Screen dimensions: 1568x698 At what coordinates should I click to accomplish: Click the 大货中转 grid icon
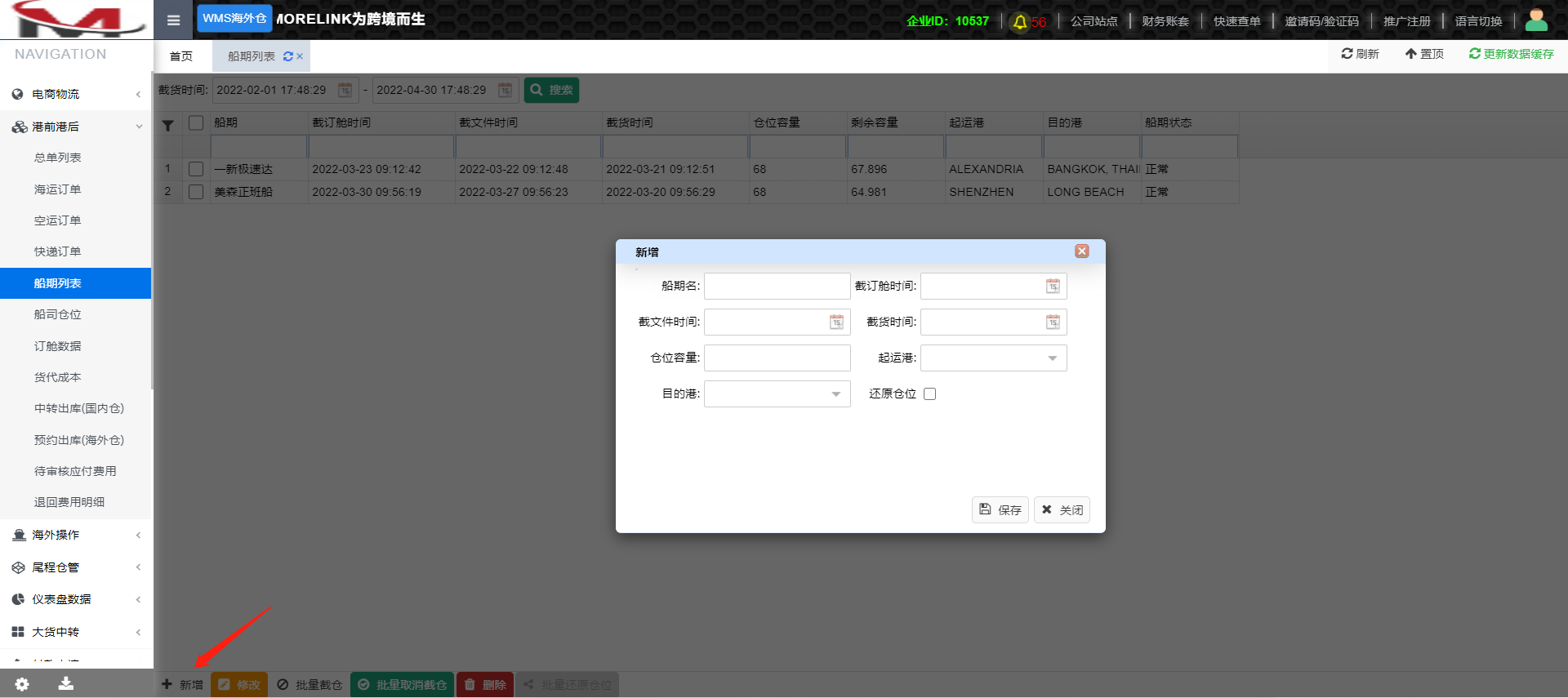coord(18,632)
